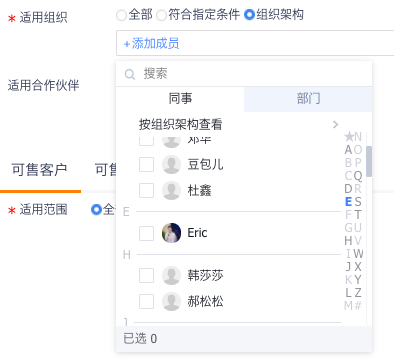394x362 pixels.
Task: Click 杜鑫's avatar icon
Action: click(x=171, y=190)
